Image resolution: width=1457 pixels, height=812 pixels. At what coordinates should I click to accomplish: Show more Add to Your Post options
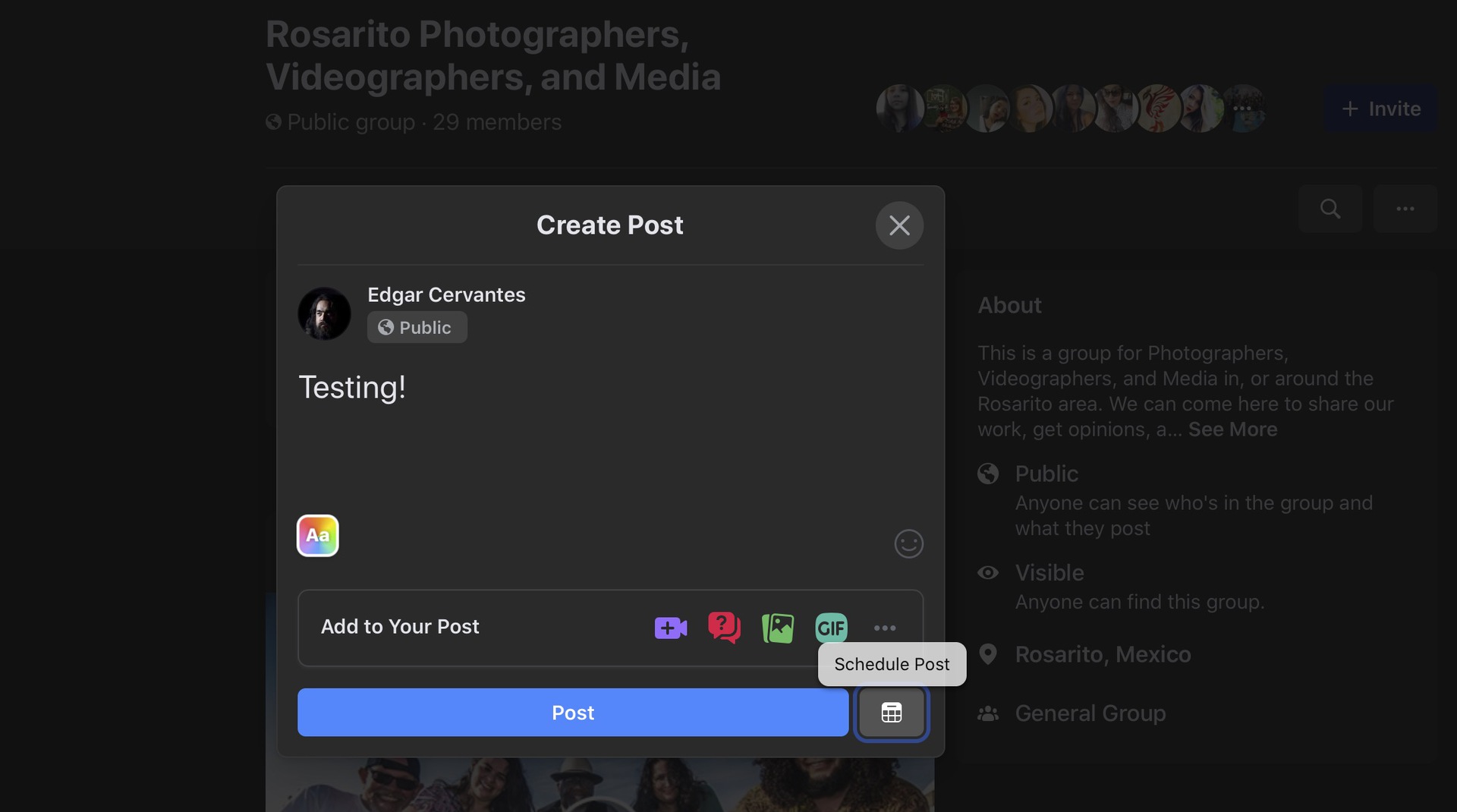(885, 628)
